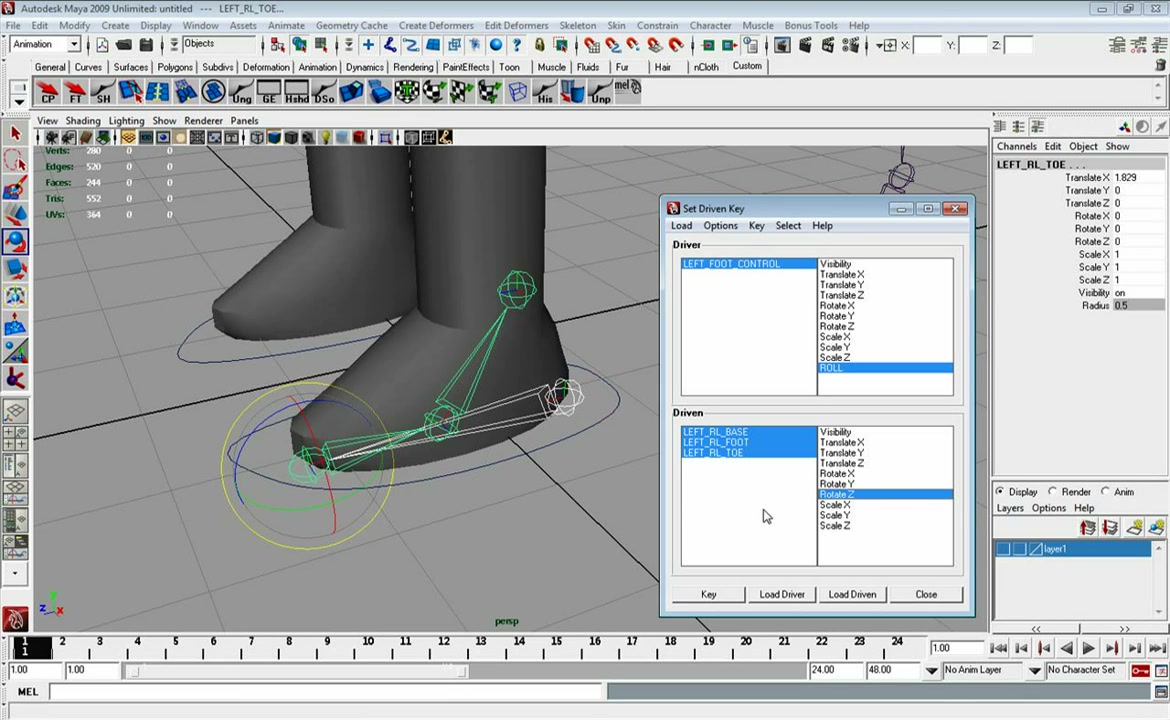Click the lock icon in status line
1170x720 pixels.
pos(539,46)
